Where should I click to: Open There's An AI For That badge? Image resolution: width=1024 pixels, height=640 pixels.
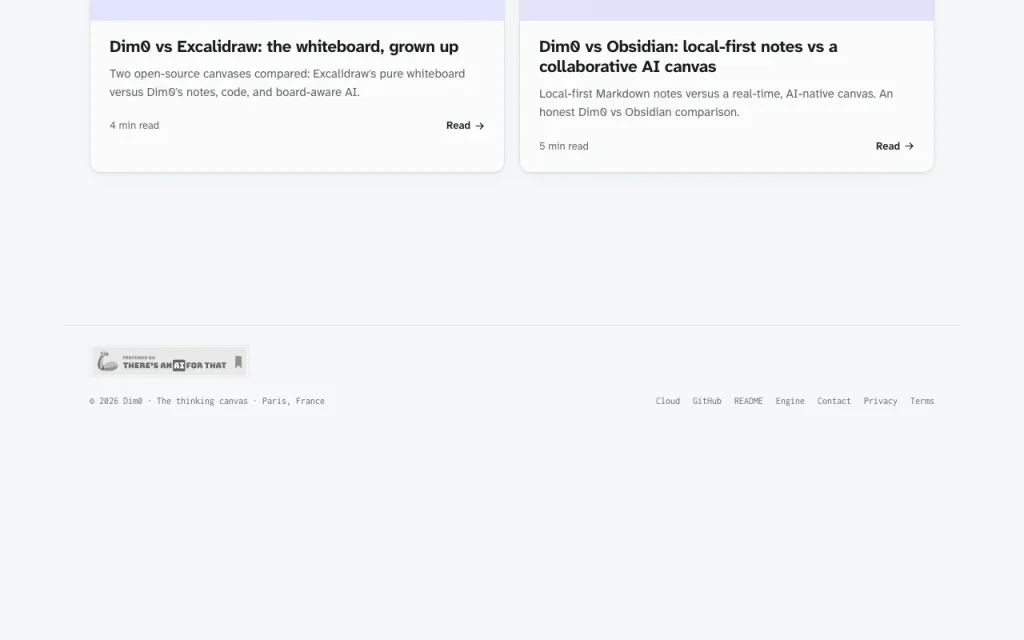(170, 362)
